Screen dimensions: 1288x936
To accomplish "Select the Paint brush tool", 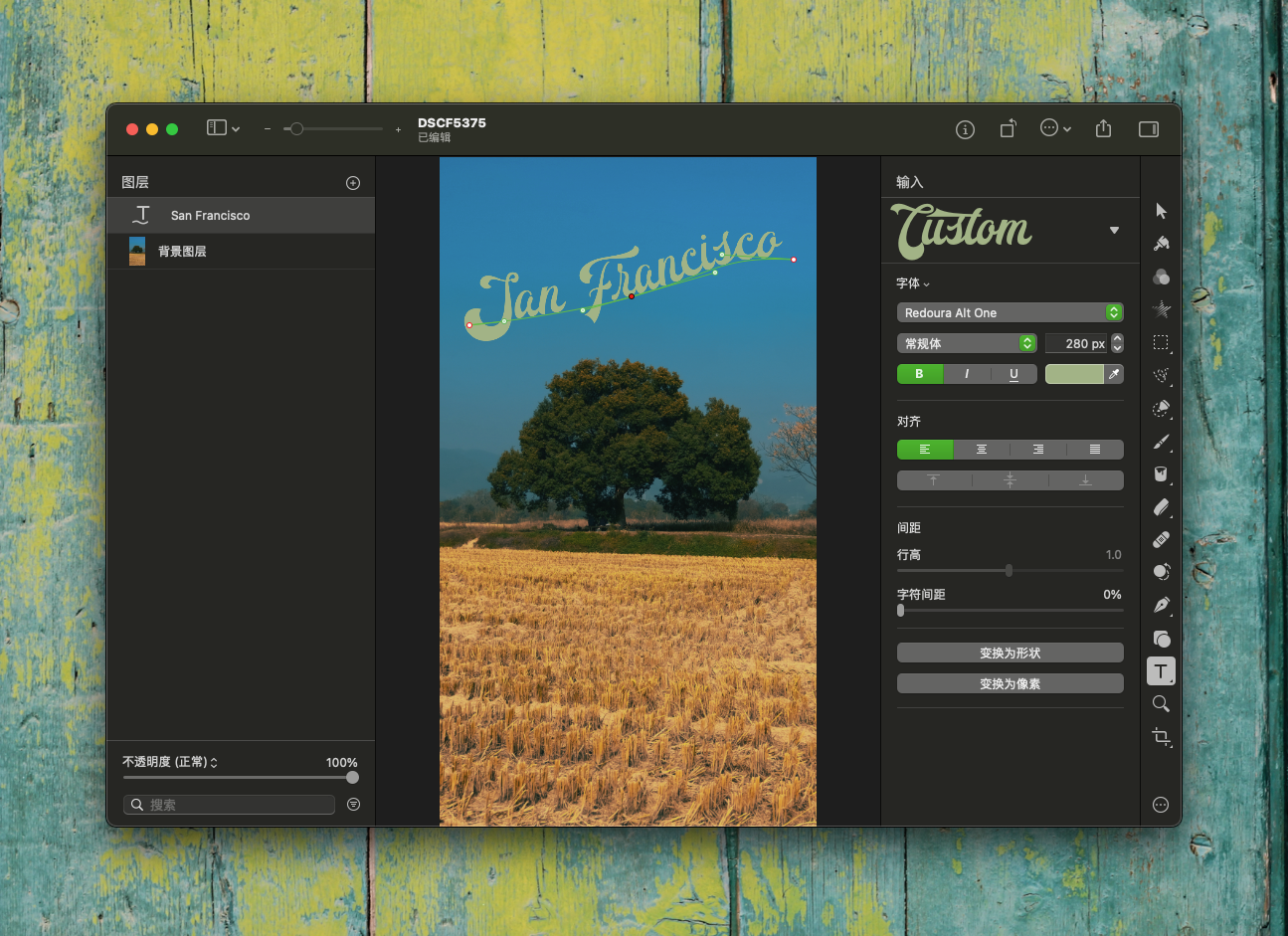I will (x=1161, y=442).
